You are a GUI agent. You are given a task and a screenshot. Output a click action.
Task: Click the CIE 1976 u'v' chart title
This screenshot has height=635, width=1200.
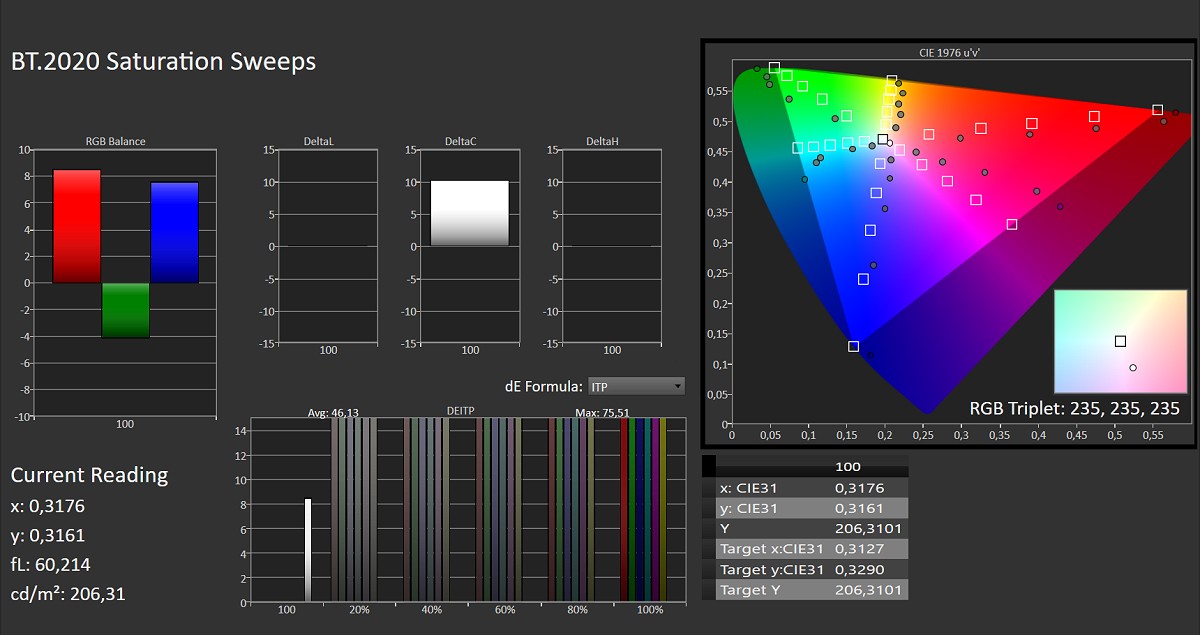[949, 51]
